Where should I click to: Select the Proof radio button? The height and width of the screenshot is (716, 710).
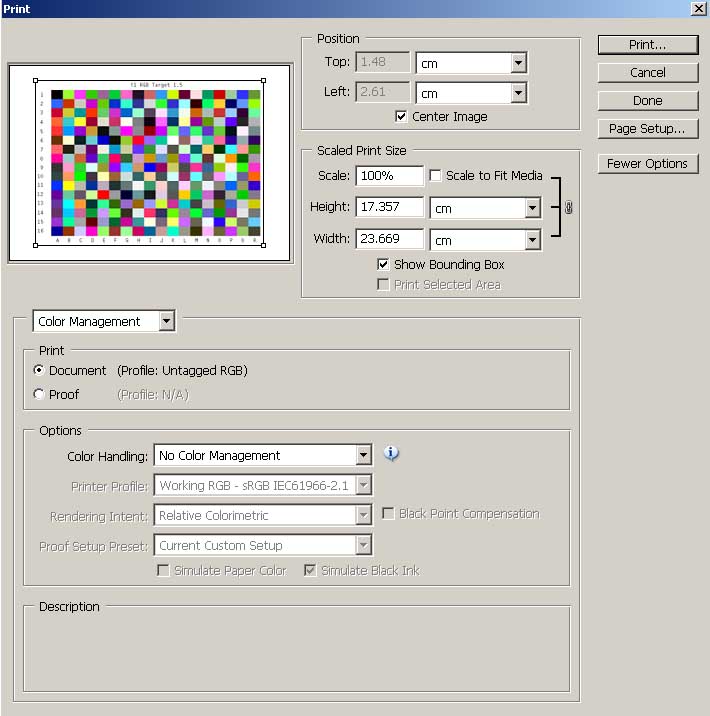click(39, 394)
